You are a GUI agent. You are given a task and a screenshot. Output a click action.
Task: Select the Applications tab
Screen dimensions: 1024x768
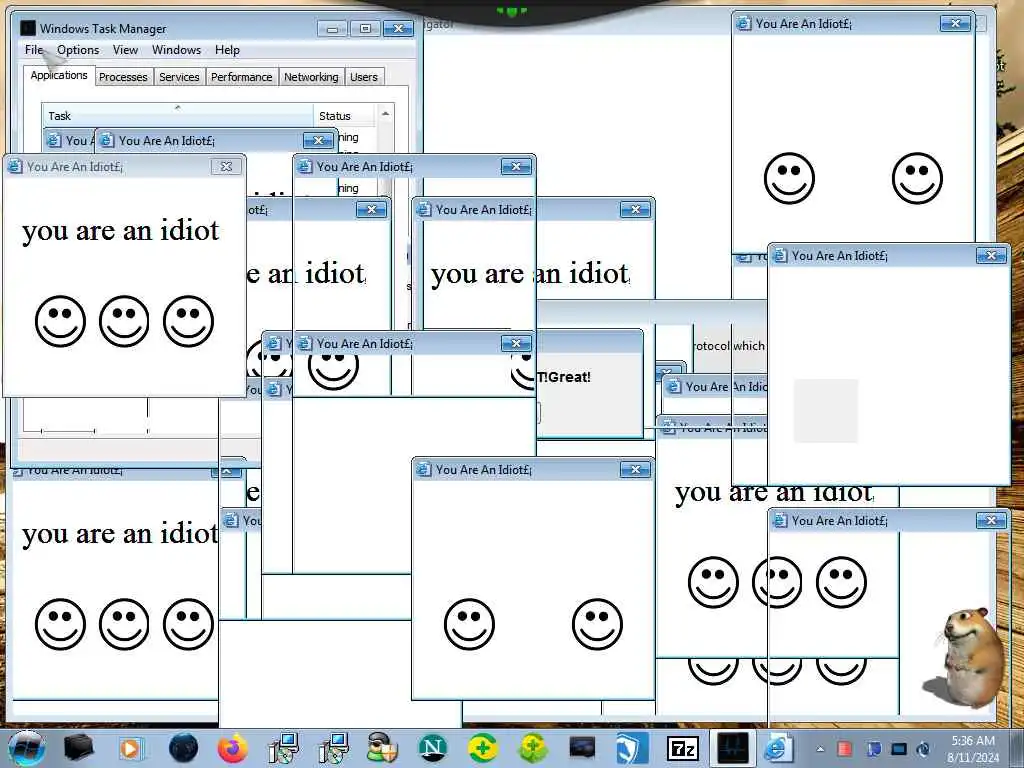[x=59, y=75]
